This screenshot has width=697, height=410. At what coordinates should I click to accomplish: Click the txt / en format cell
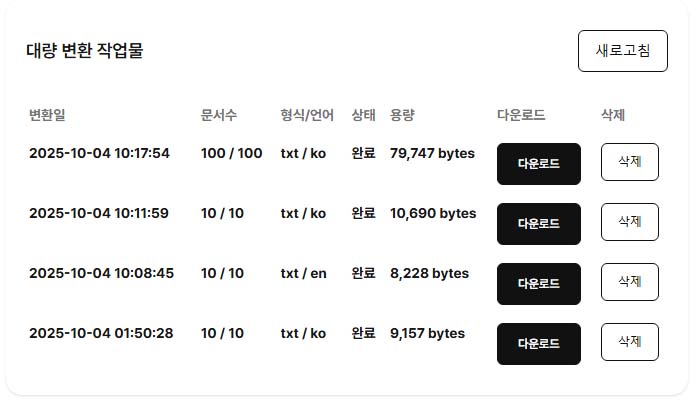coord(303,274)
